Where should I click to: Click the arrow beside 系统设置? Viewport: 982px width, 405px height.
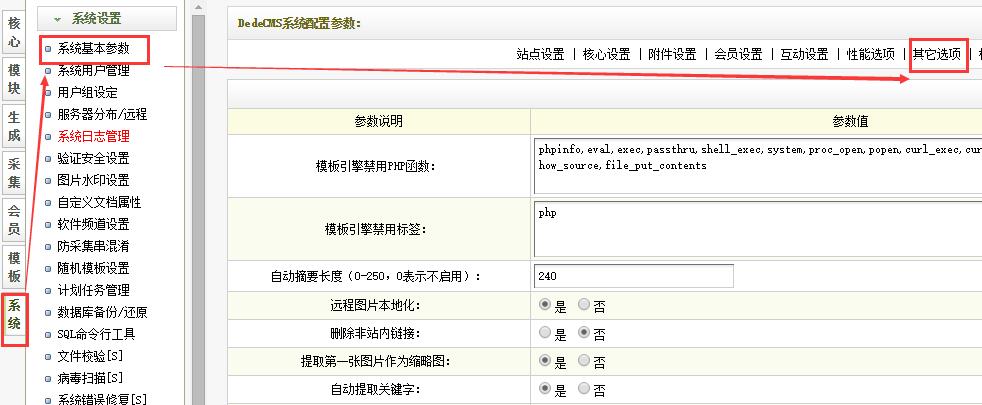click(x=58, y=20)
